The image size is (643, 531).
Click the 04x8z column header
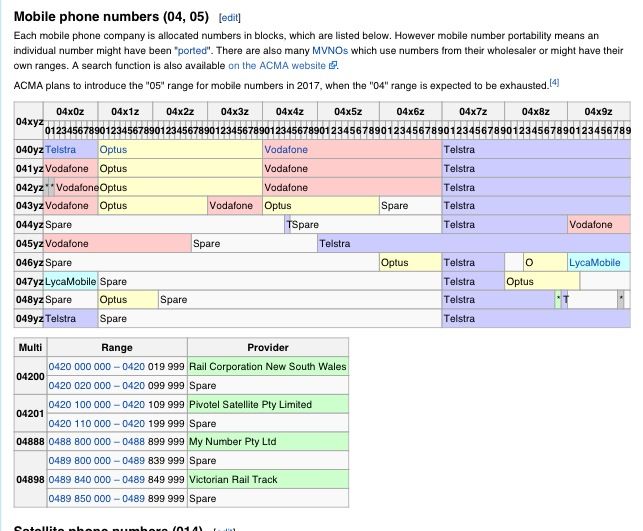click(x=536, y=112)
